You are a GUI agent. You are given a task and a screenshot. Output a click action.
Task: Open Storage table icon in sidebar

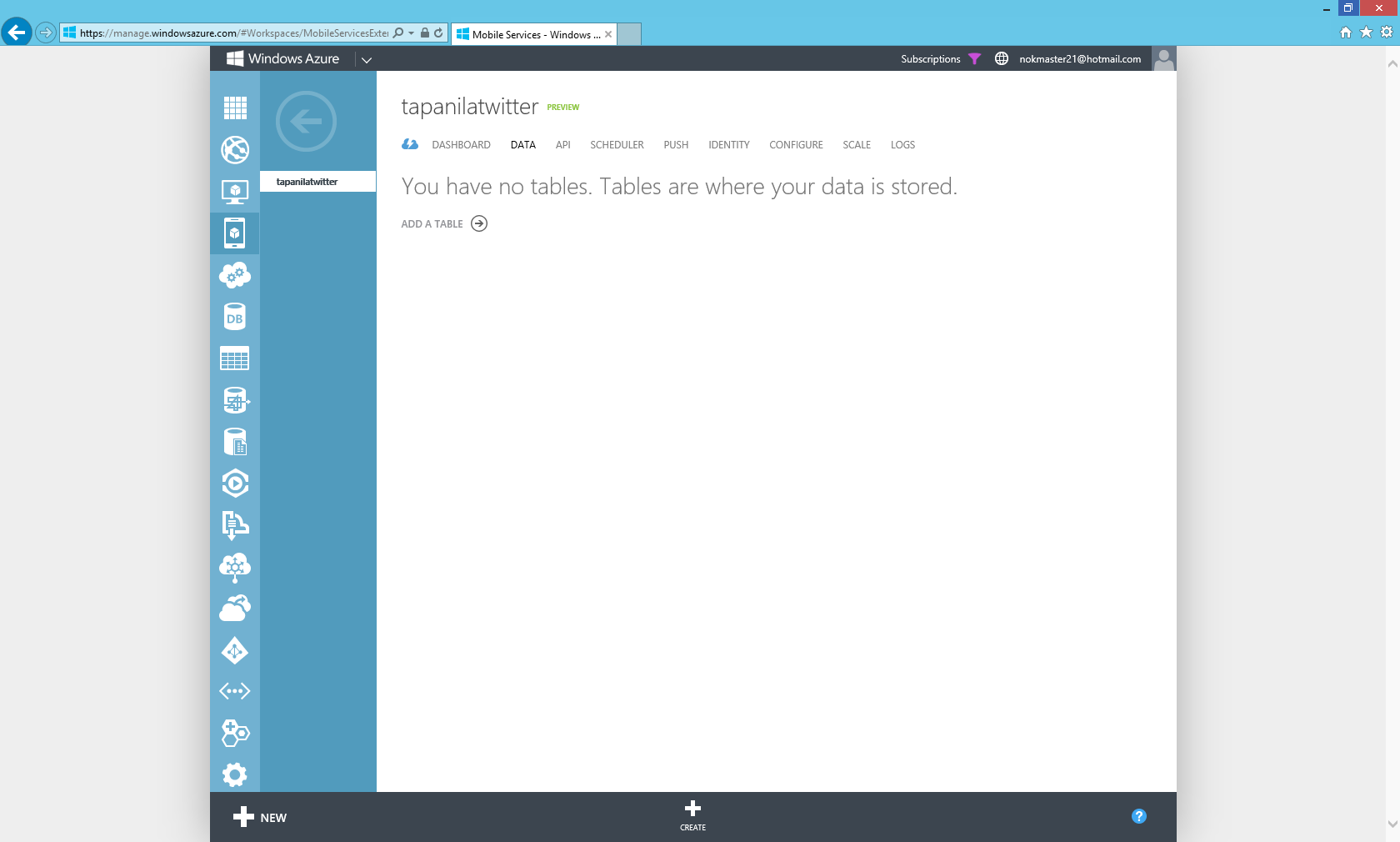(x=235, y=358)
